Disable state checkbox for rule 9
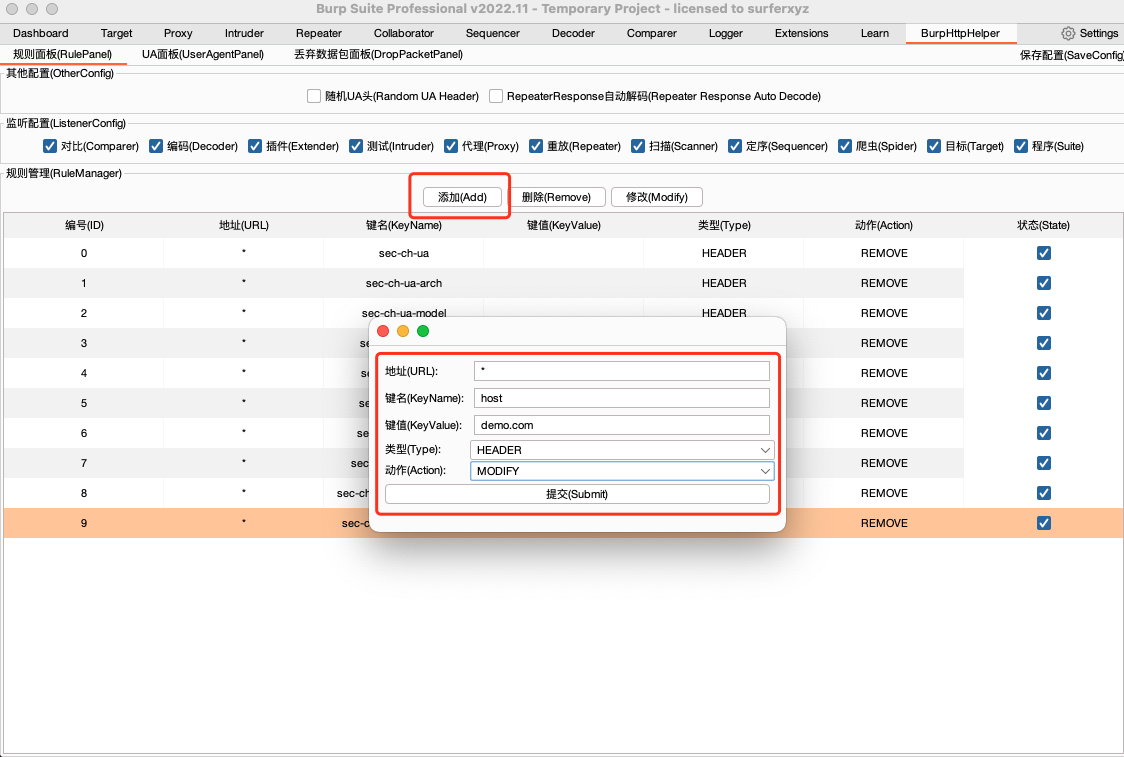Viewport: 1124px width, 757px height. [x=1044, y=523]
